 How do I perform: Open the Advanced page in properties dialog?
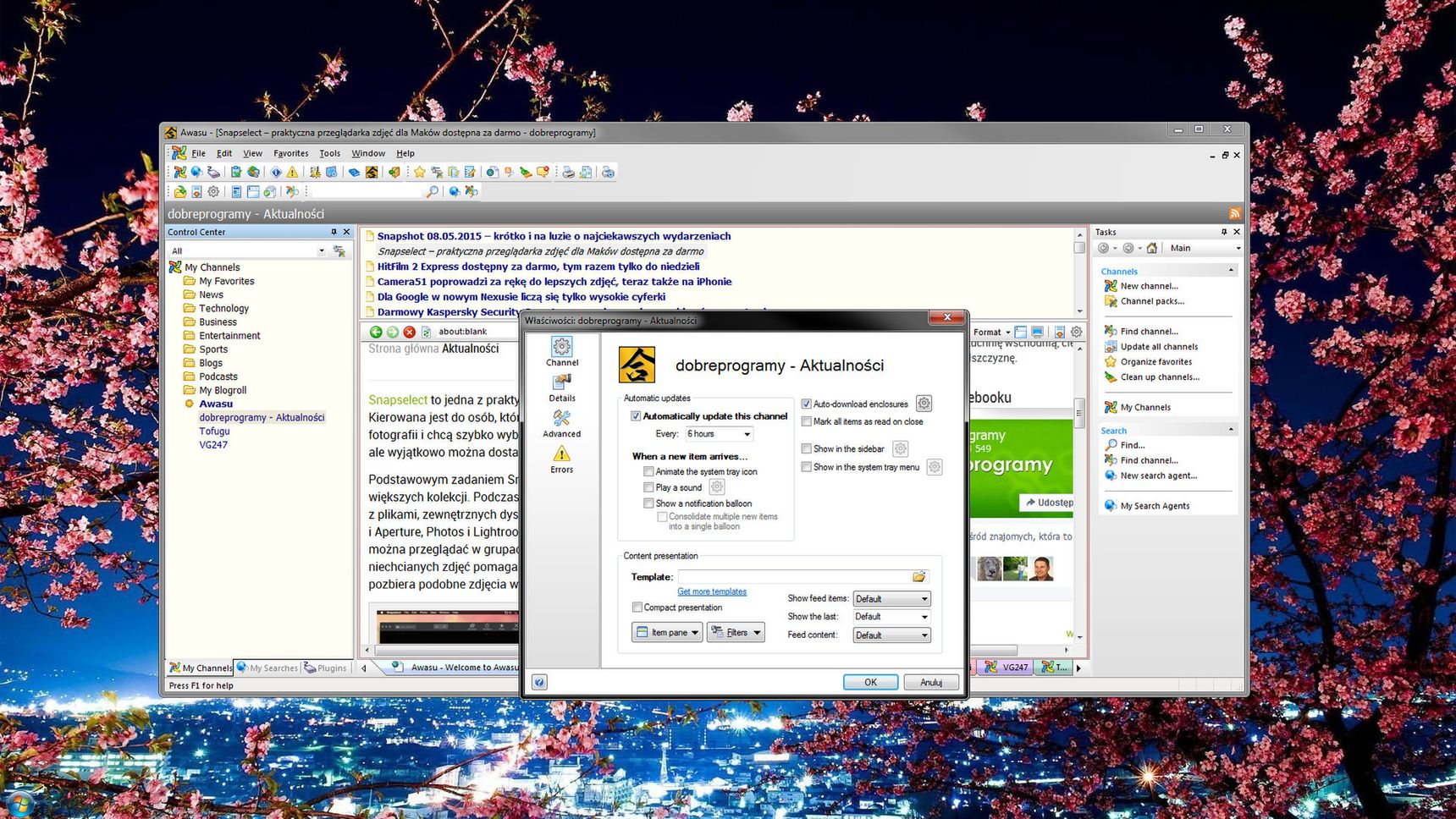(561, 424)
